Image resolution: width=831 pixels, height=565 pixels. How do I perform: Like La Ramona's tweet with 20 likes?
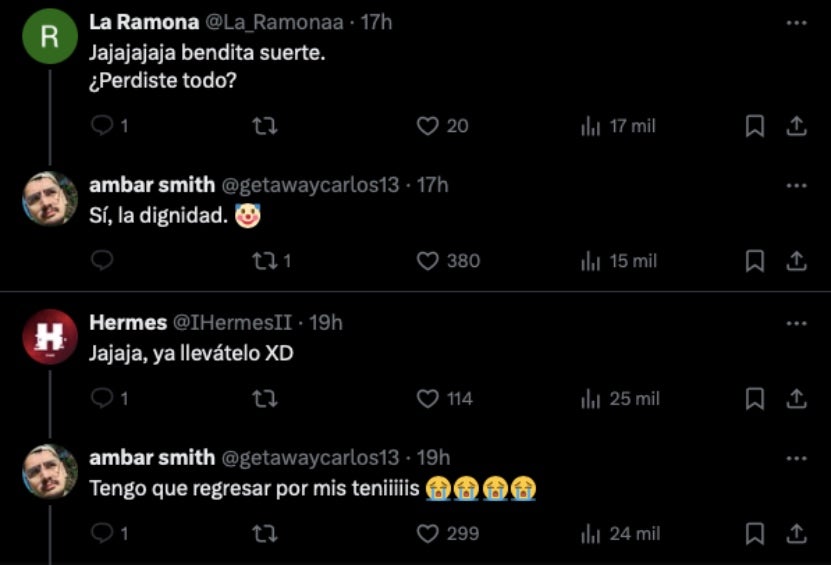tap(428, 126)
